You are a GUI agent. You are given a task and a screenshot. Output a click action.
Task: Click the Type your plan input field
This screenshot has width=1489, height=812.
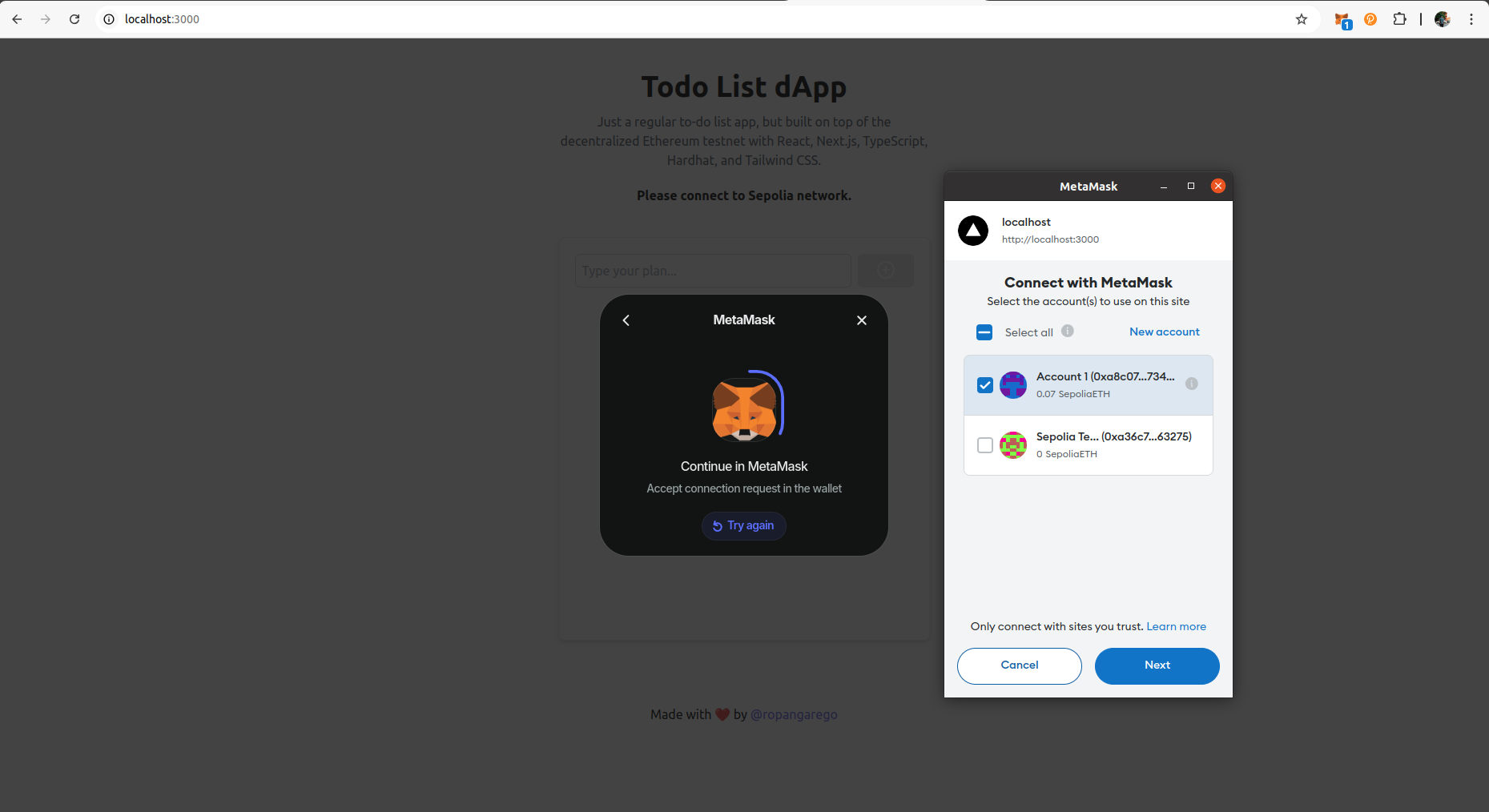click(x=713, y=271)
